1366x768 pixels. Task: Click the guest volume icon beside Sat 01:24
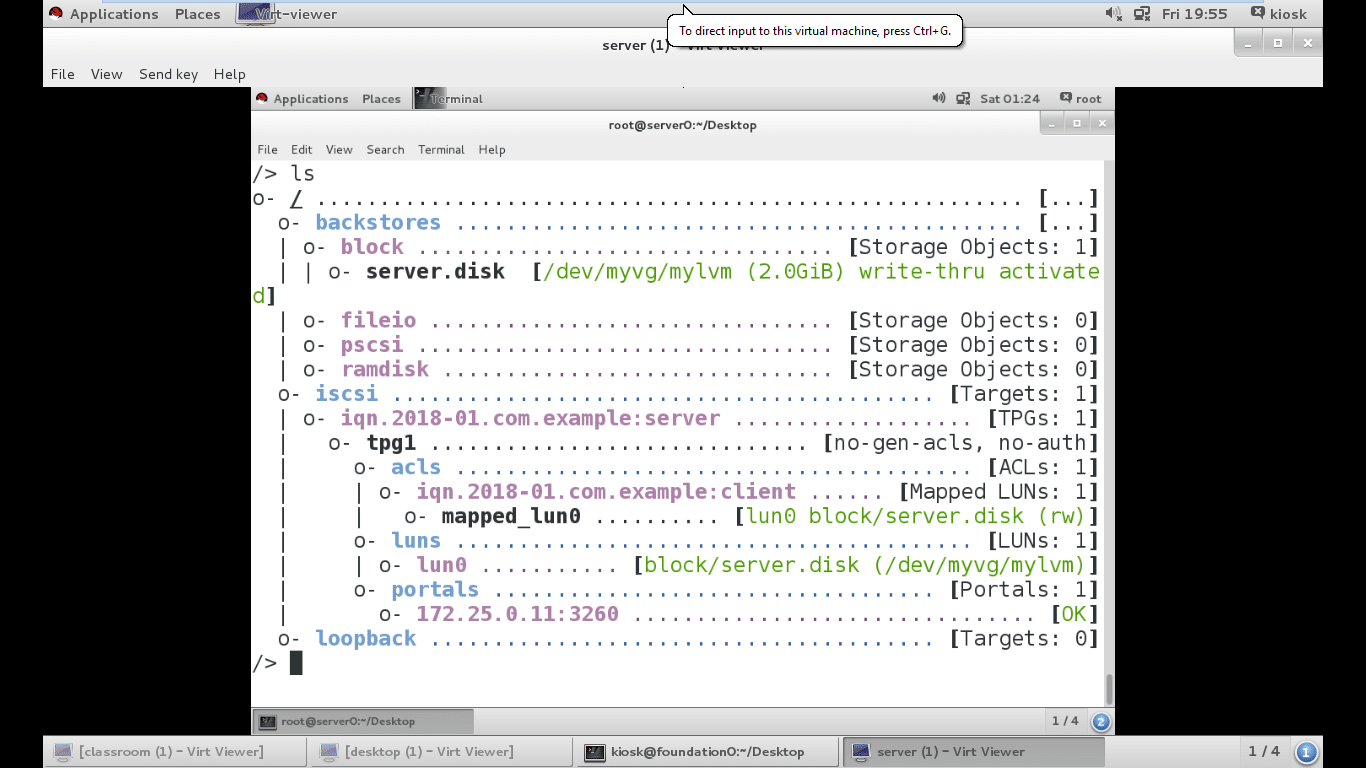click(938, 99)
